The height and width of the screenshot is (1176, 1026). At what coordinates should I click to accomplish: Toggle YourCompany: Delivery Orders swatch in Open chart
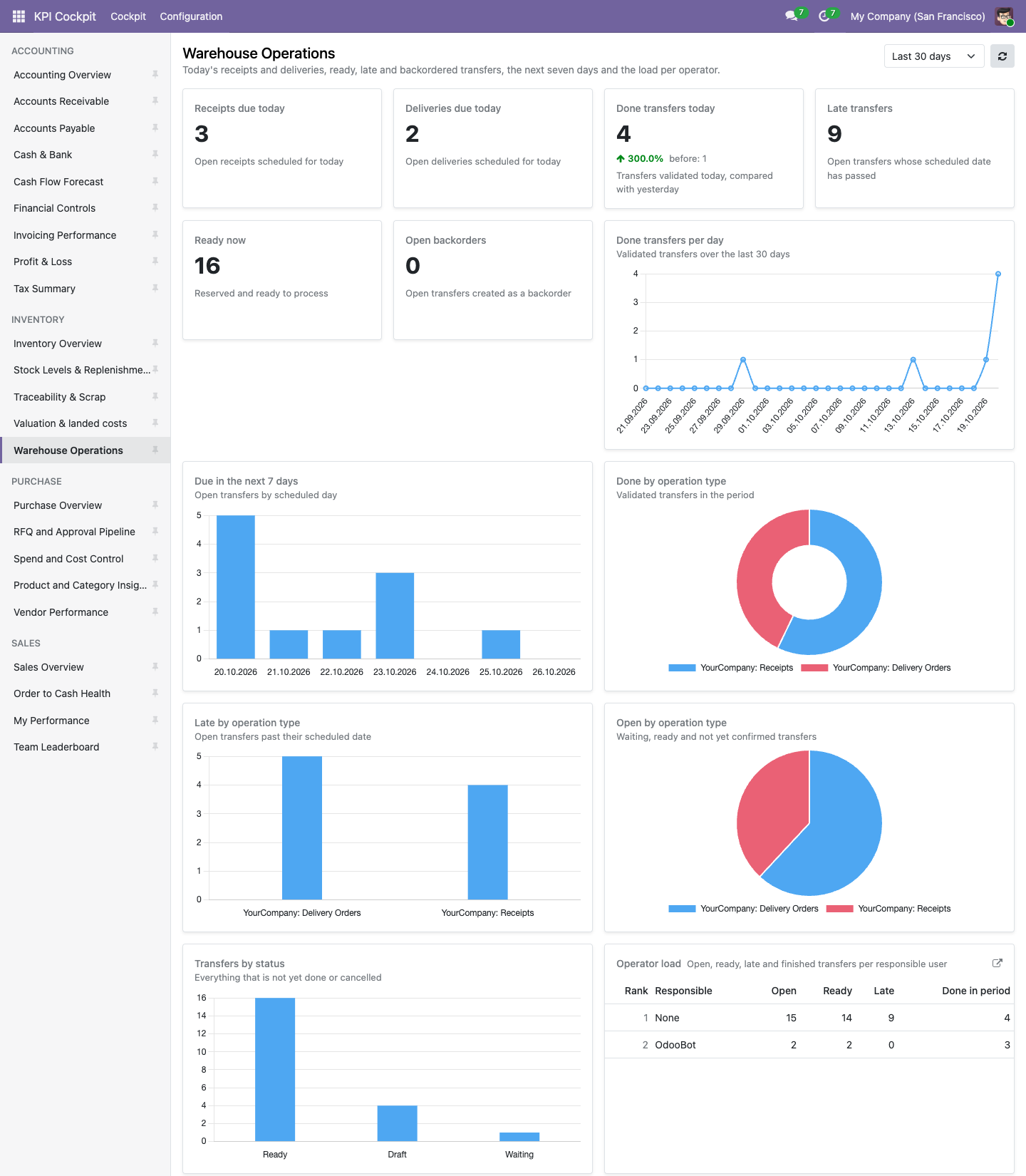point(682,909)
